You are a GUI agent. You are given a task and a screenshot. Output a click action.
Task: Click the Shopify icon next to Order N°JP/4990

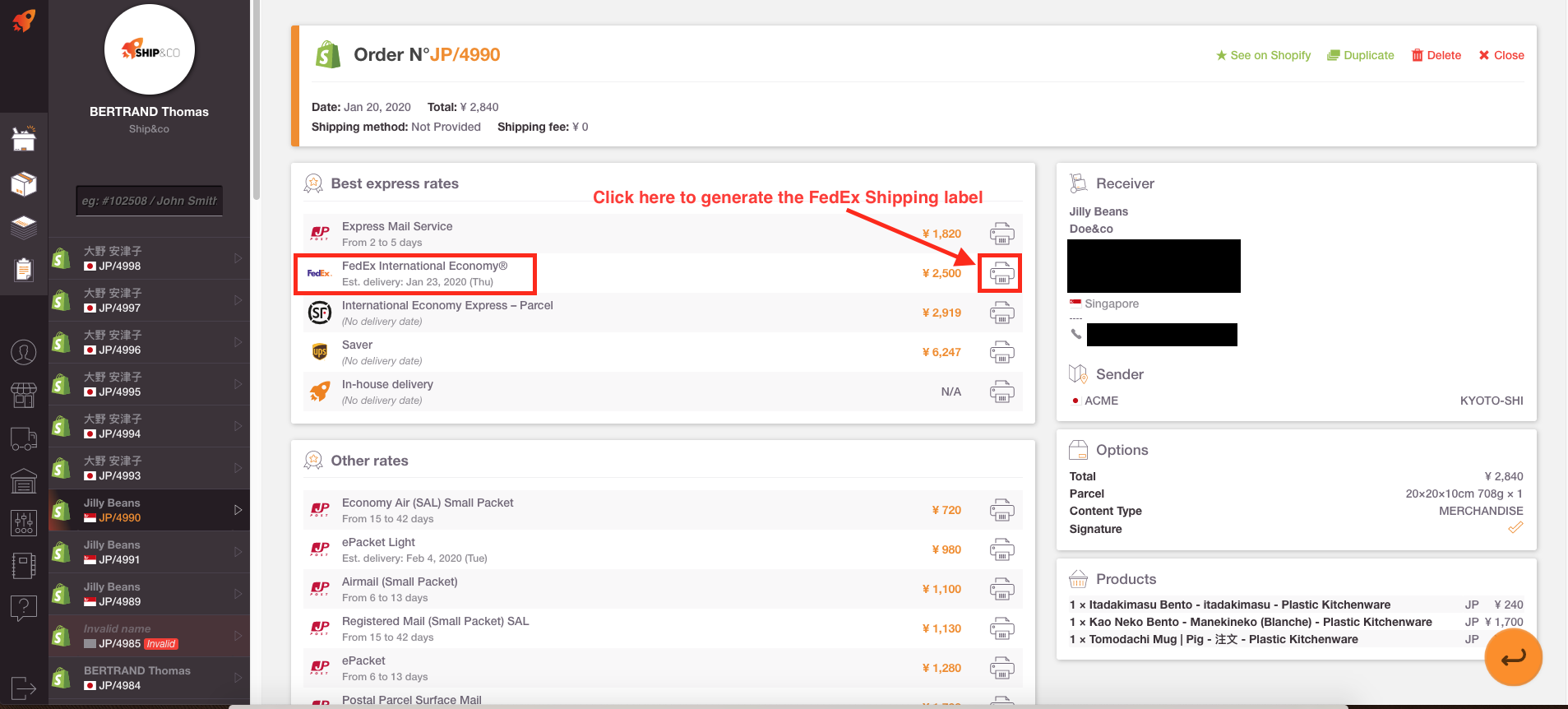(328, 55)
